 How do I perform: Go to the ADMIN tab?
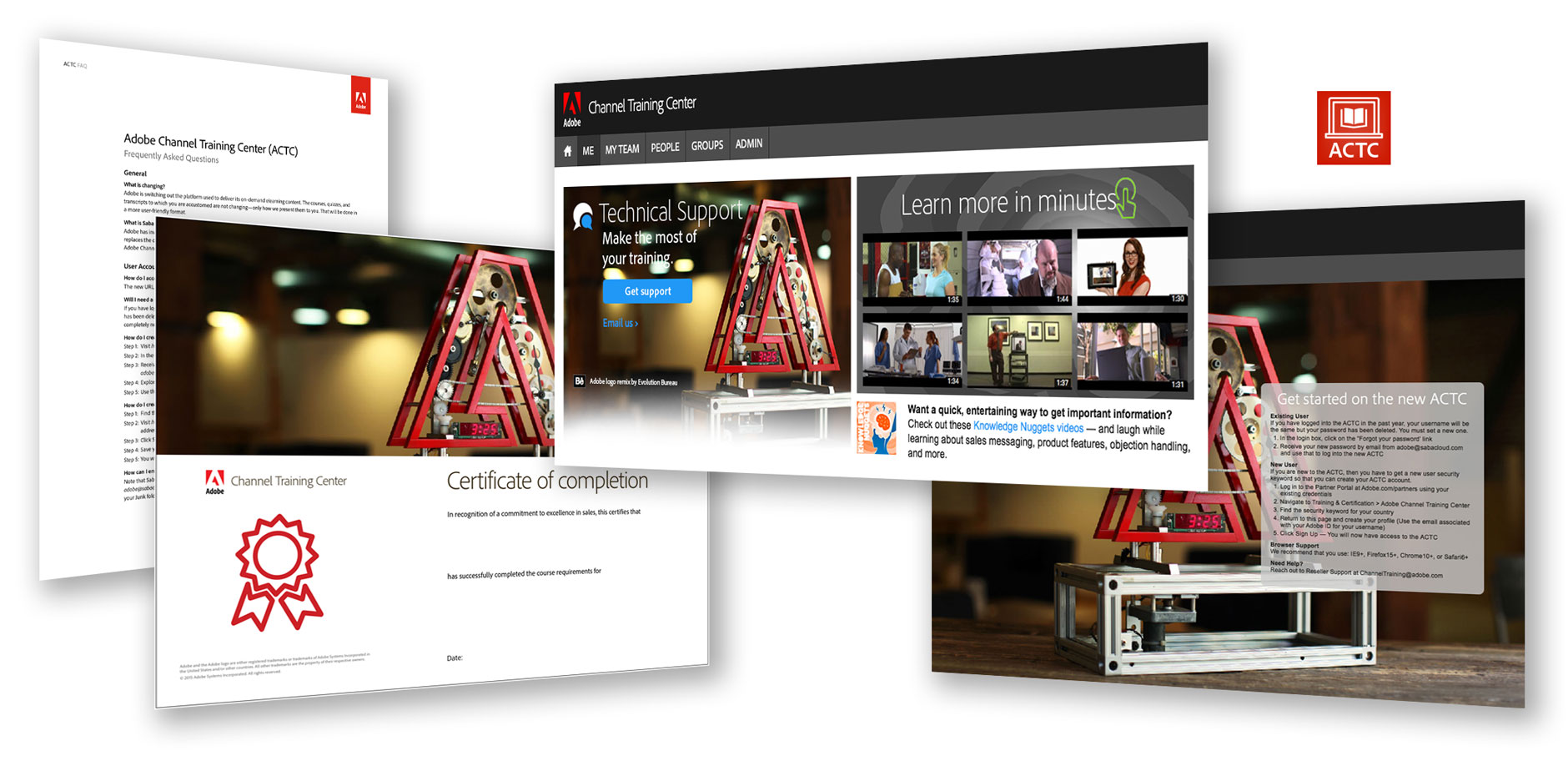coord(749,144)
